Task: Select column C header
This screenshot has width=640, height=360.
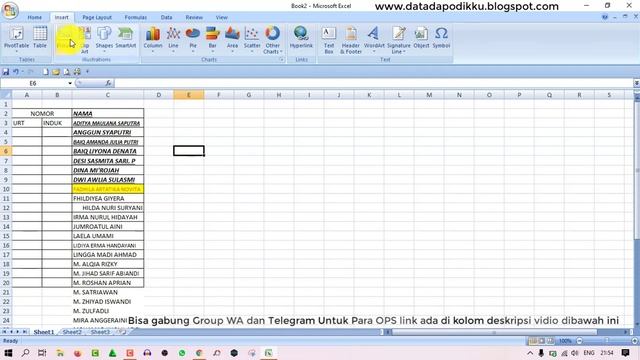Action: [108, 95]
